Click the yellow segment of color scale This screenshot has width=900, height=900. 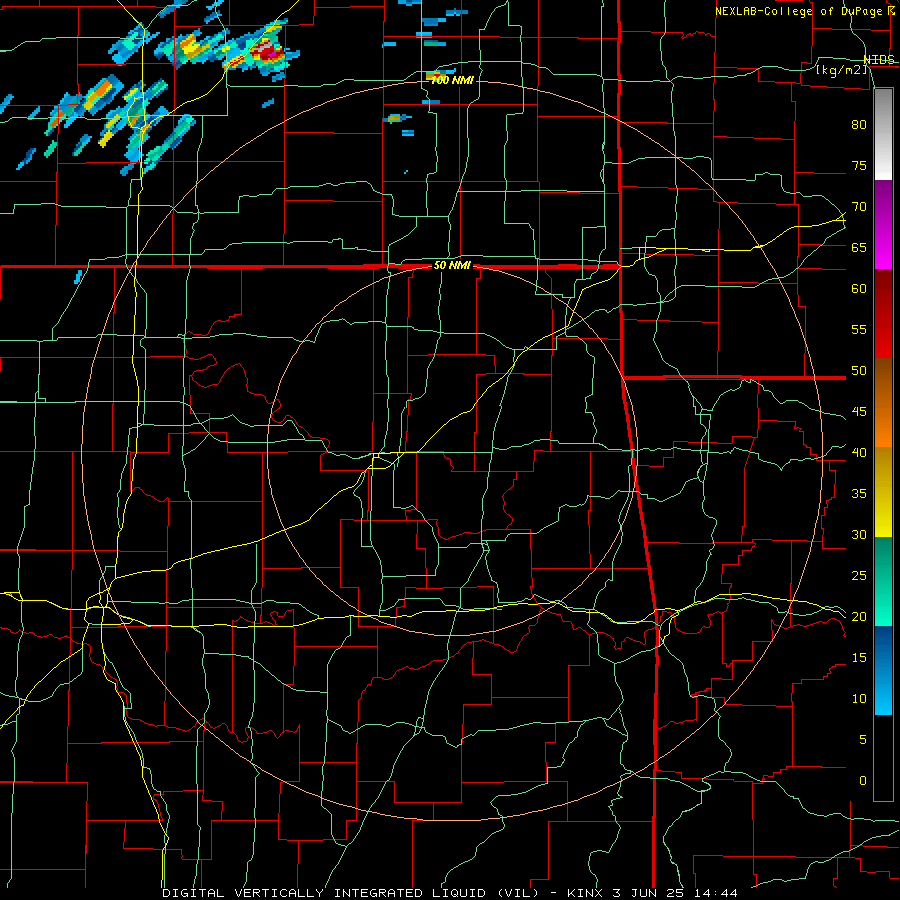click(883, 492)
